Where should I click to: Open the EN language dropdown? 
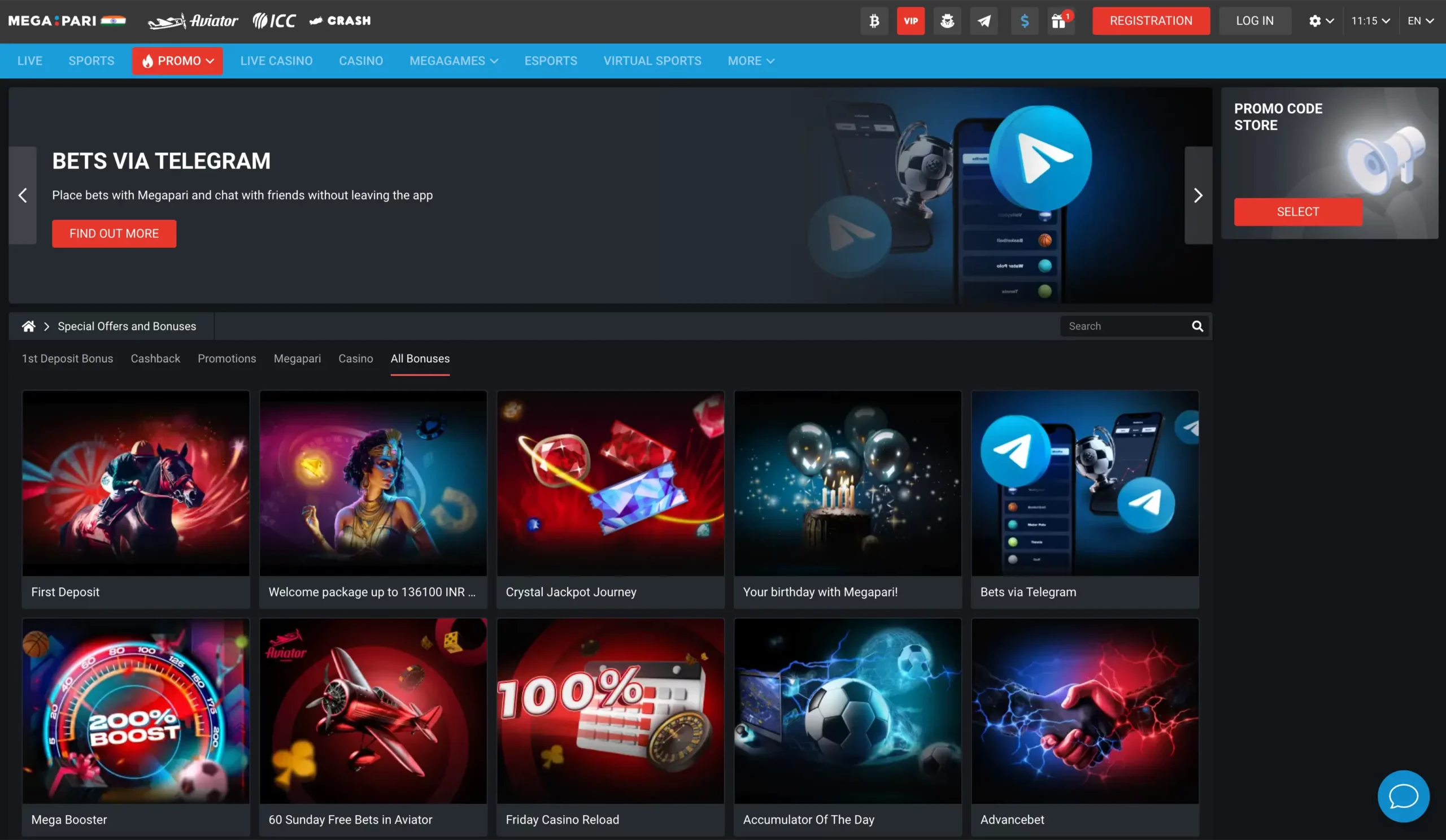pos(1420,21)
